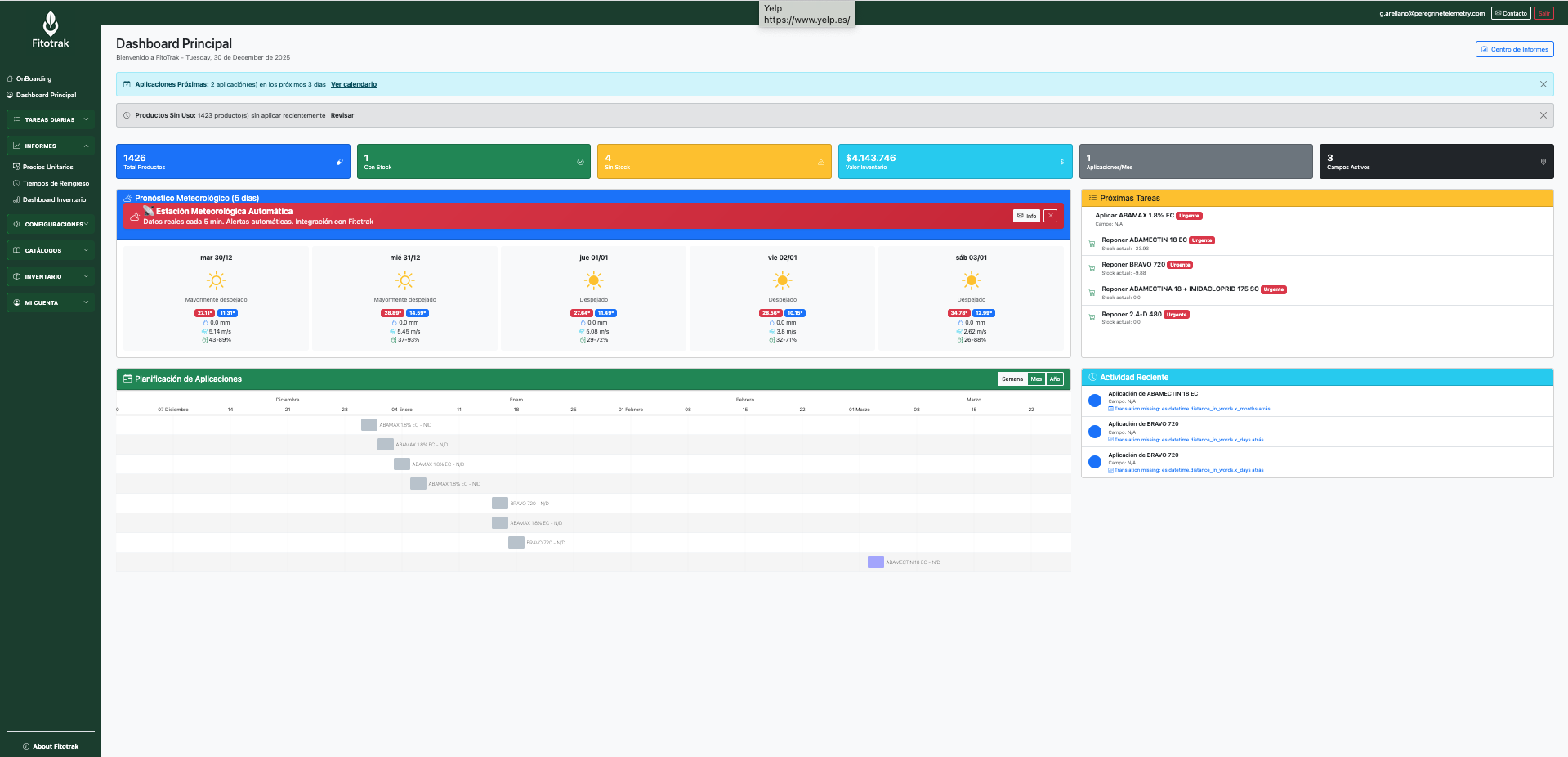This screenshot has width=1568, height=757.
Task: Open Precios Unitarios report
Action: 47,167
